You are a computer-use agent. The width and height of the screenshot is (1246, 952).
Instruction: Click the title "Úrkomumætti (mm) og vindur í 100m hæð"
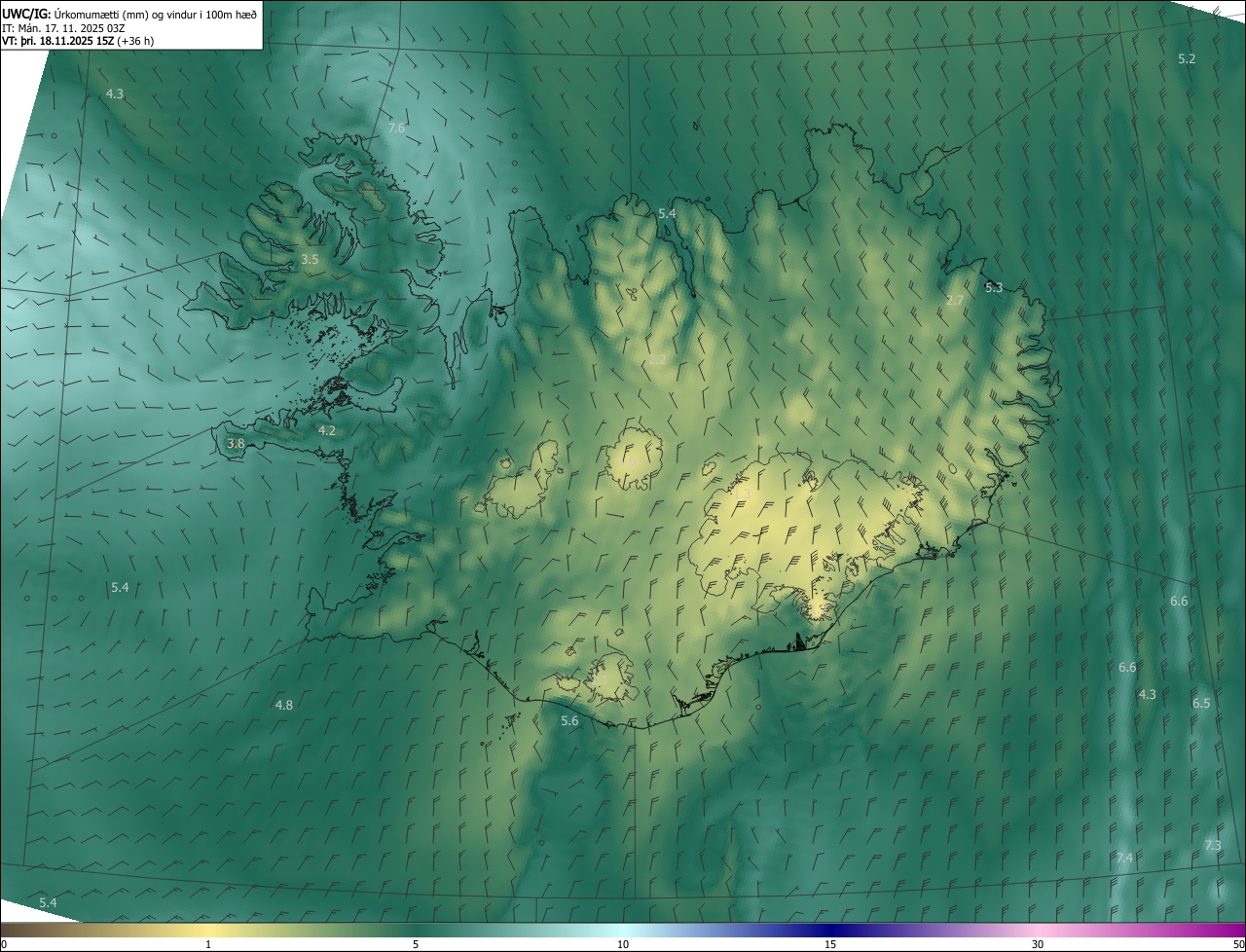pyautogui.click(x=155, y=14)
